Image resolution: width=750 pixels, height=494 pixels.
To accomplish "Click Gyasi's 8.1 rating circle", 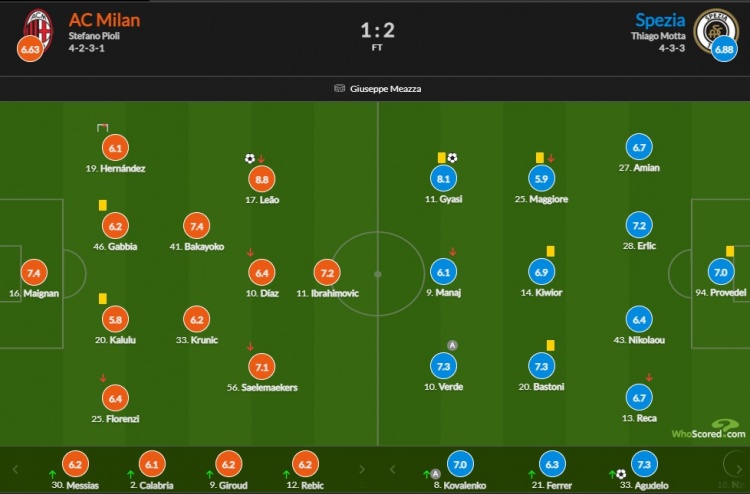I will click(x=443, y=178).
